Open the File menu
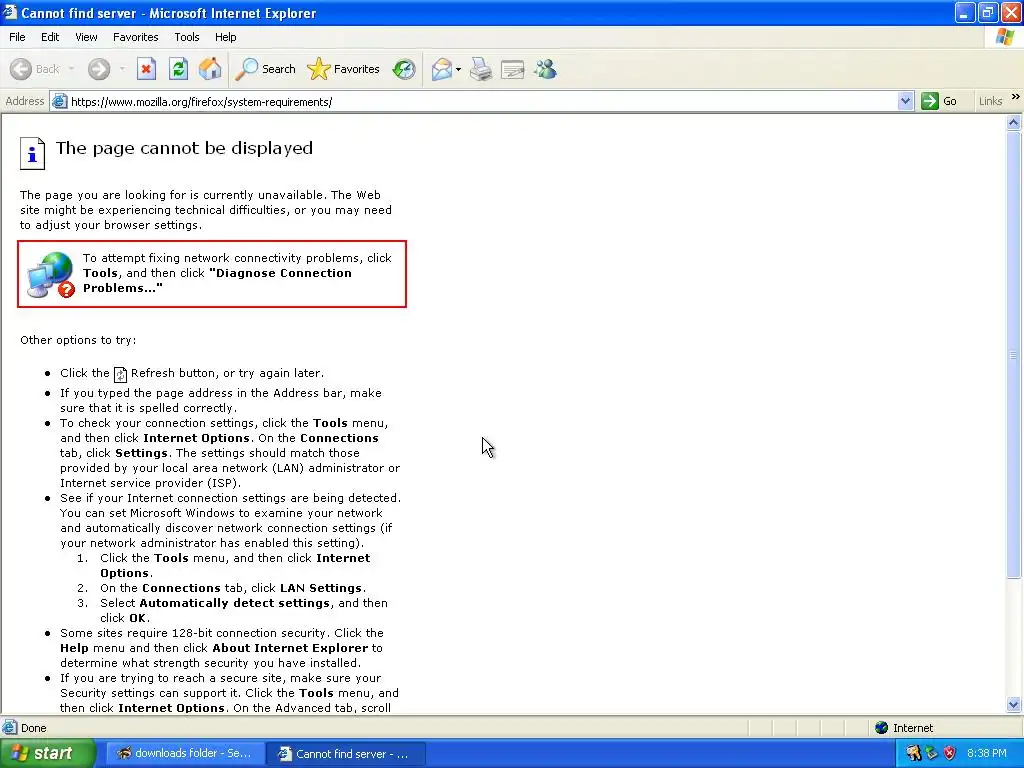1024x768 pixels. point(18,37)
